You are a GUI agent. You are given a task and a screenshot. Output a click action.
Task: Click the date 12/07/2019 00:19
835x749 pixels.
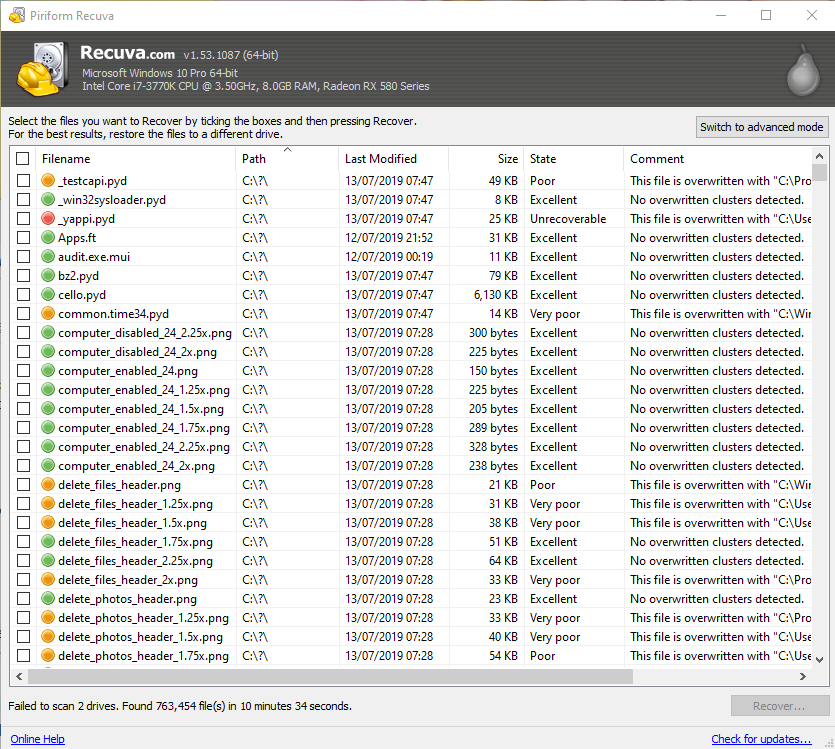(389, 257)
